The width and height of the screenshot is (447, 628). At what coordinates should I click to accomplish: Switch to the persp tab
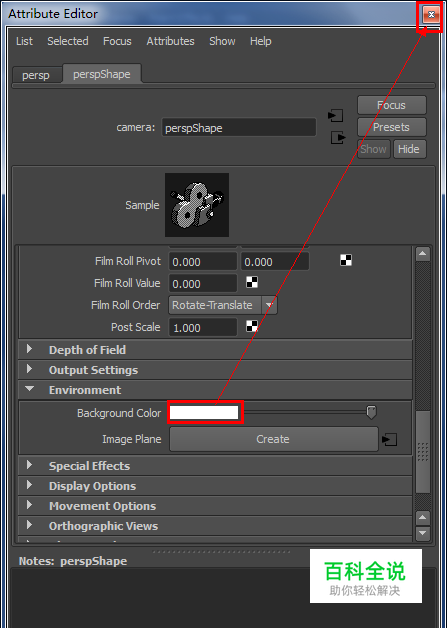click(36, 75)
